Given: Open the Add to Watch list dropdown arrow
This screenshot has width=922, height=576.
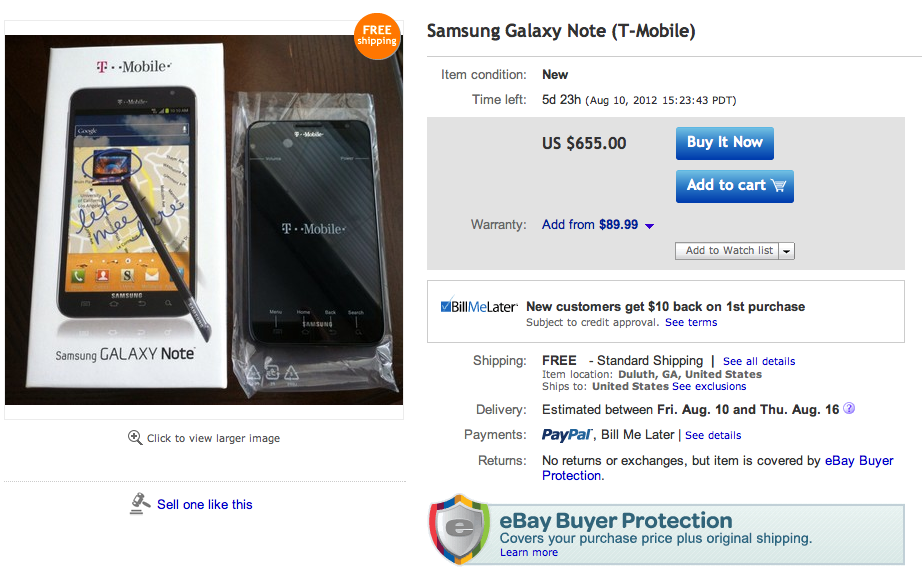Looking at the screenshot, I should 787,251.
